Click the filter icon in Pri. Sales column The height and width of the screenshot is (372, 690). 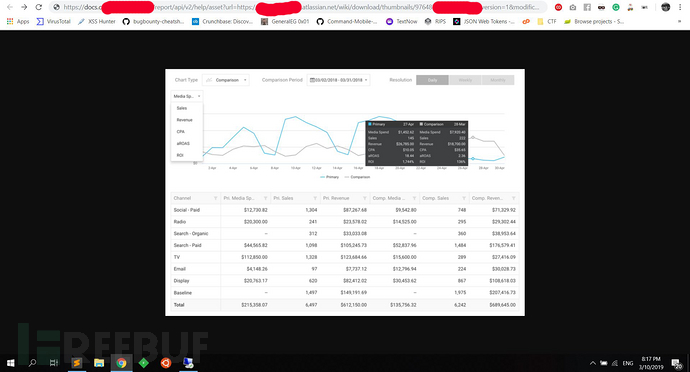[315, 198]
